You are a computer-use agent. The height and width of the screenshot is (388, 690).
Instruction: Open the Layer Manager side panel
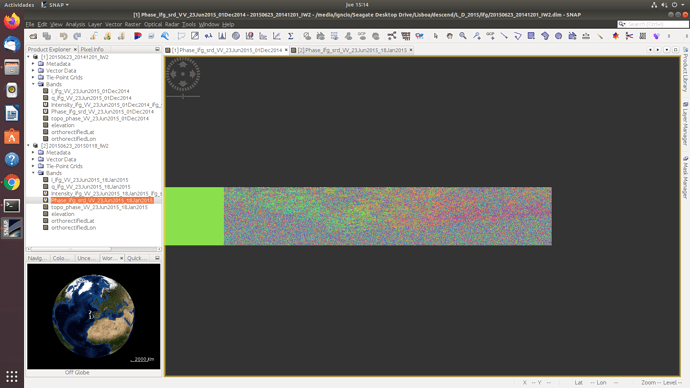click(x=685, y=124)
